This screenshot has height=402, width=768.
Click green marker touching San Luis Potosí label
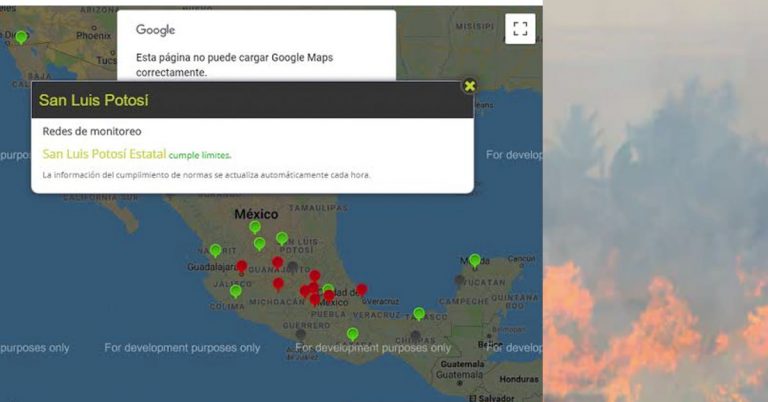pyautogui.click(x=282, y=238)
